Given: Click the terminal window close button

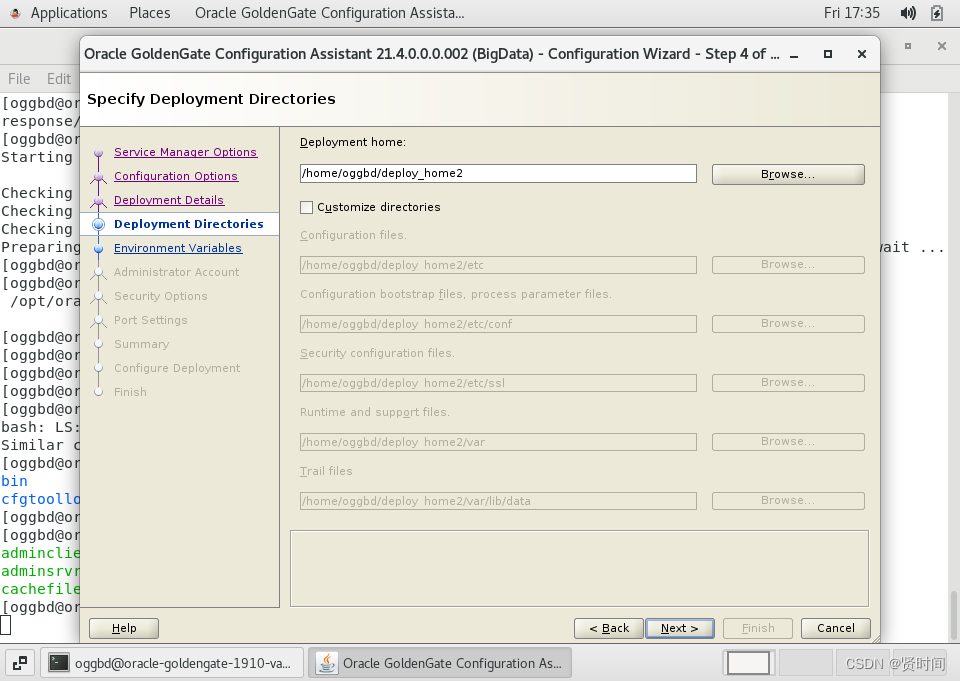Looking at the screenshot, I should point(942,46).
